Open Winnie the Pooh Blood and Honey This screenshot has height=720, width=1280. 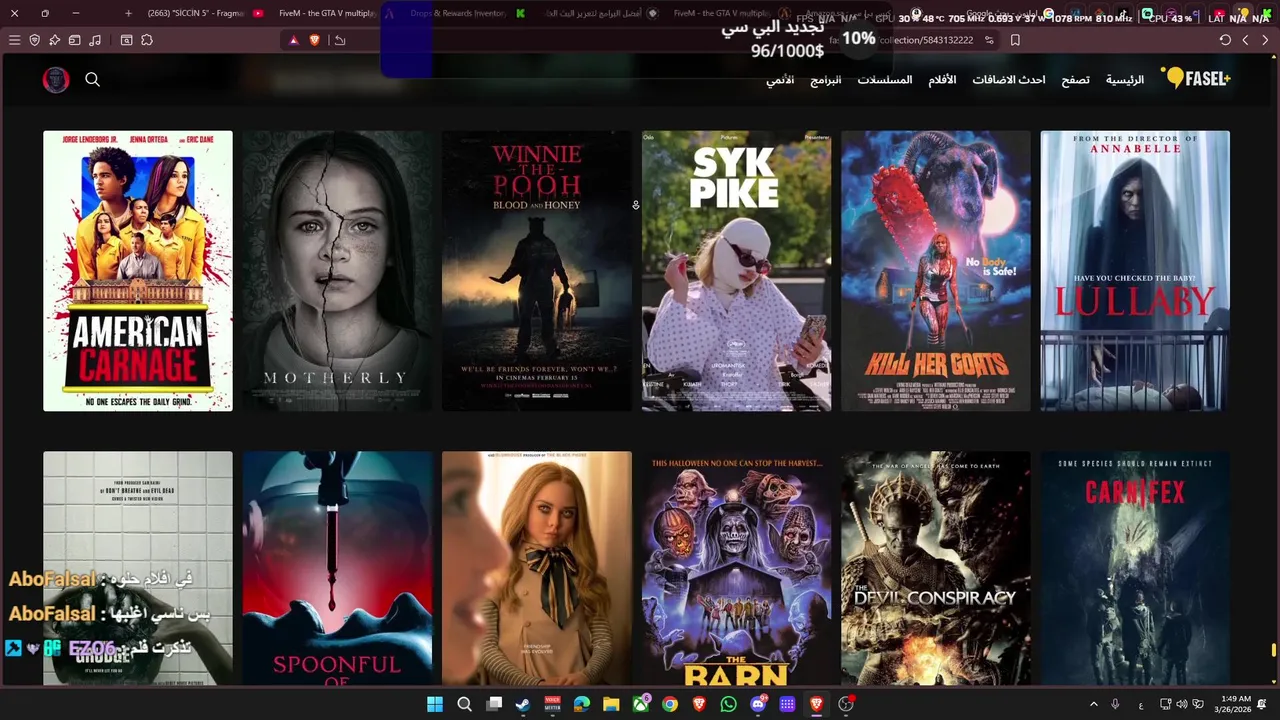(x=537, y=271)
